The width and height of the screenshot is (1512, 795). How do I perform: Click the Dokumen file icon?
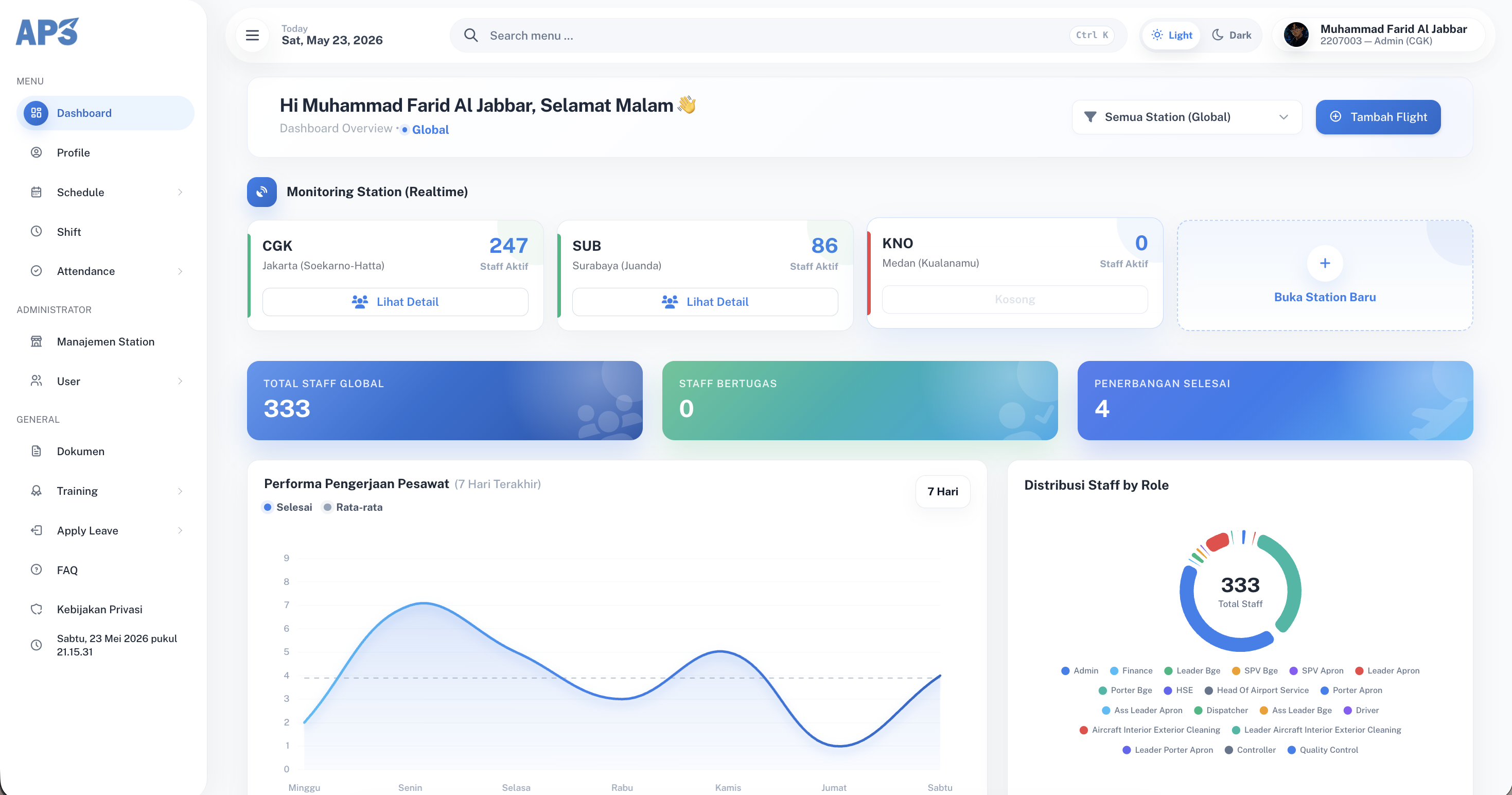click(37, 451)
